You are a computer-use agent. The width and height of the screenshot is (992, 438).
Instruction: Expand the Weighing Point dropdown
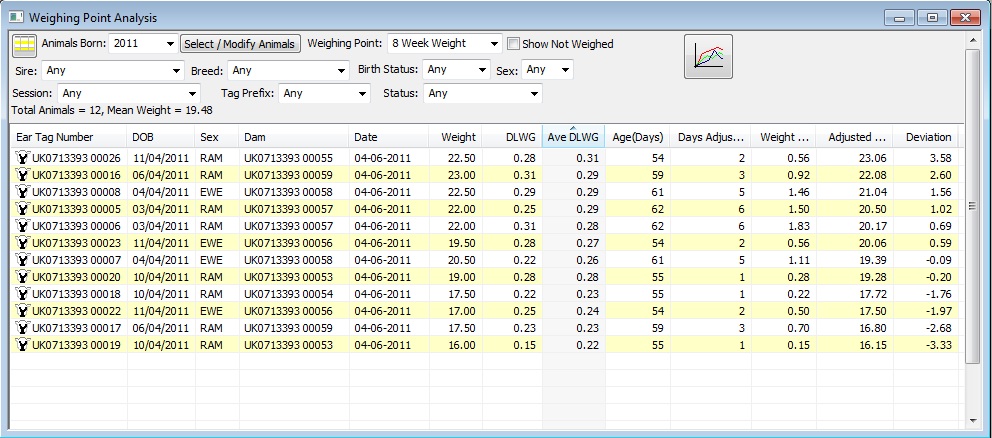pos(495,44)
